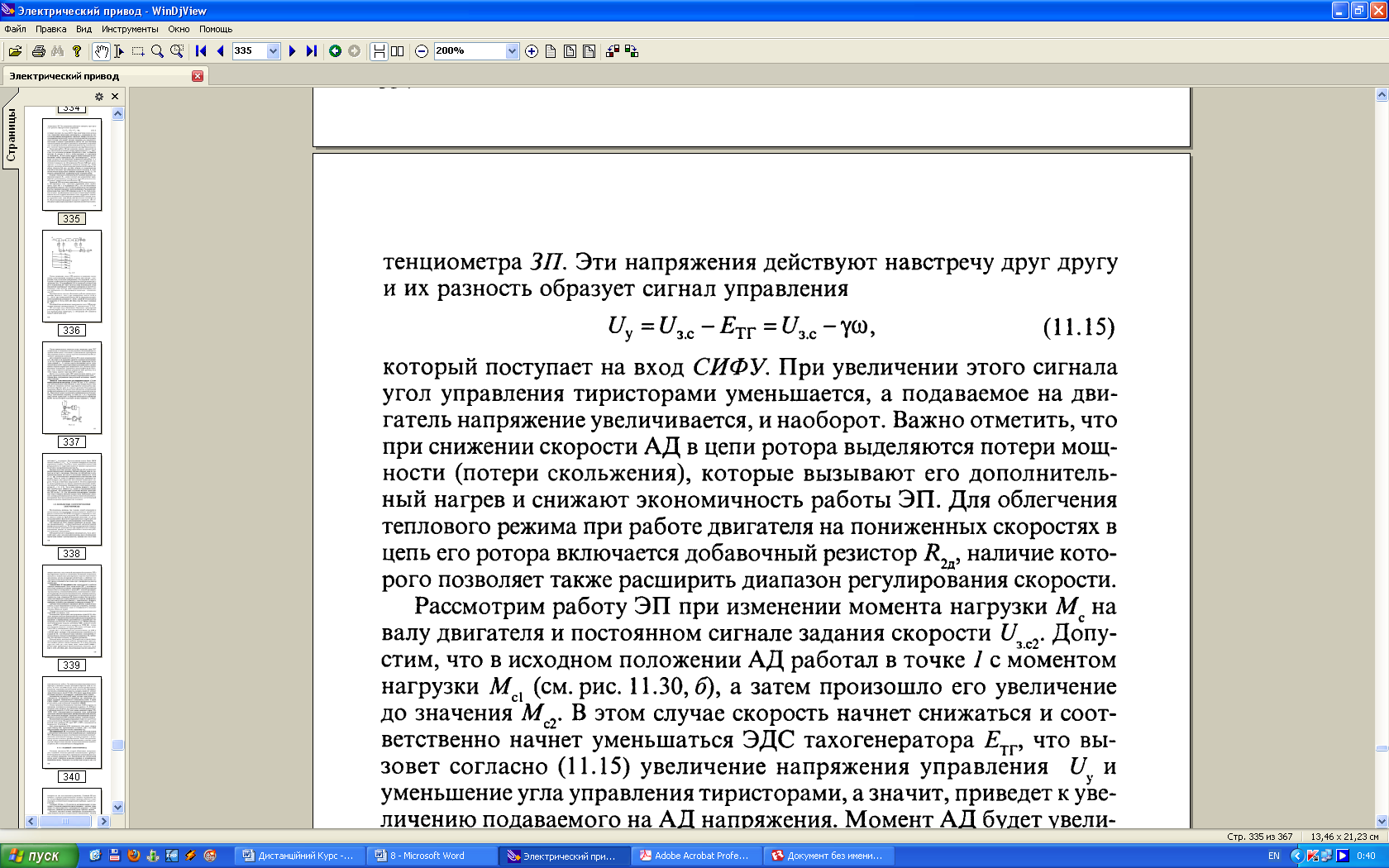Image resolution: width=1389 pixels, height=868 pixels.
Task: Jump to the last page
Action: [312, 51]
